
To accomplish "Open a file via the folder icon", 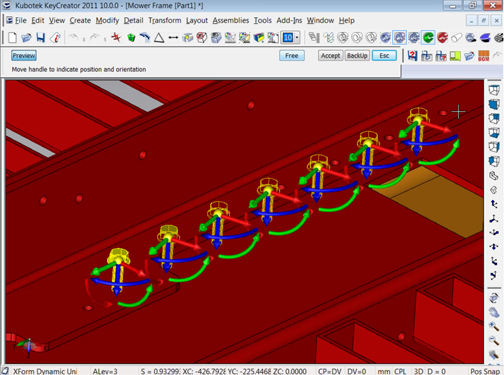I will click(26, 38).
